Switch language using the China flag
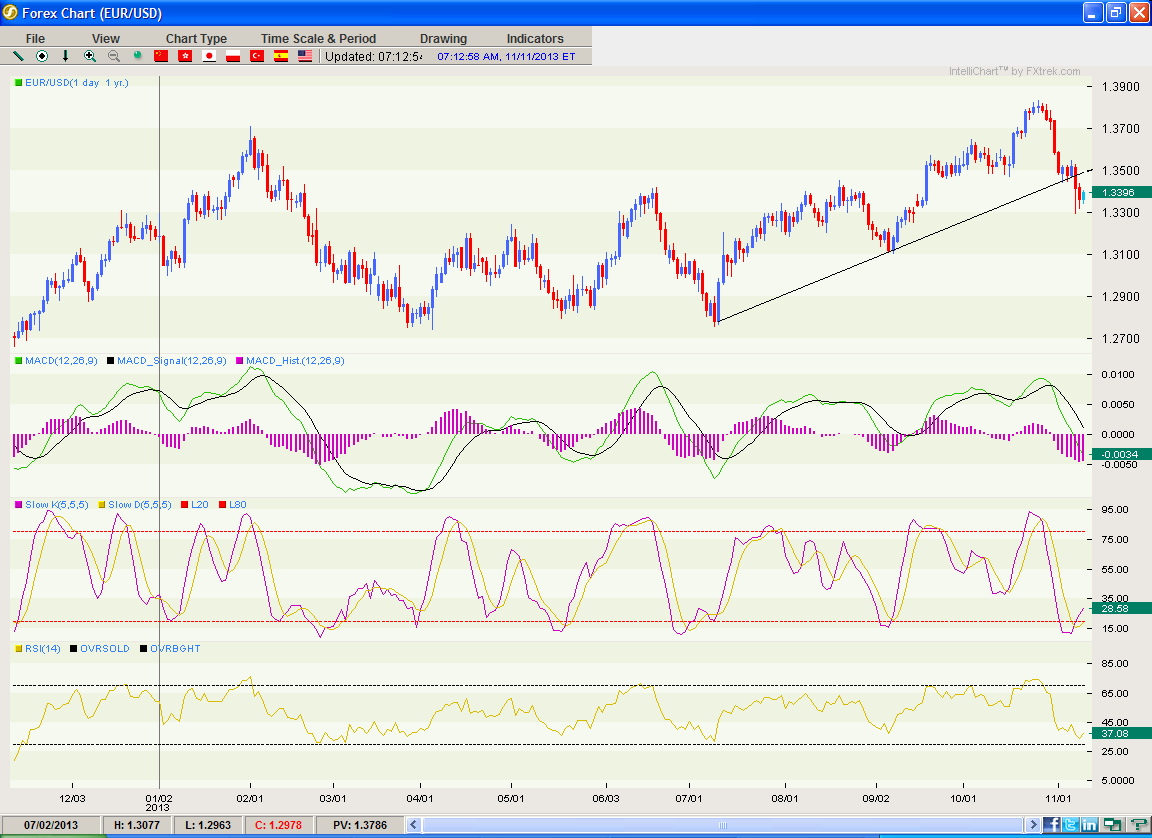1152x838 pixels. pos(161,56)
